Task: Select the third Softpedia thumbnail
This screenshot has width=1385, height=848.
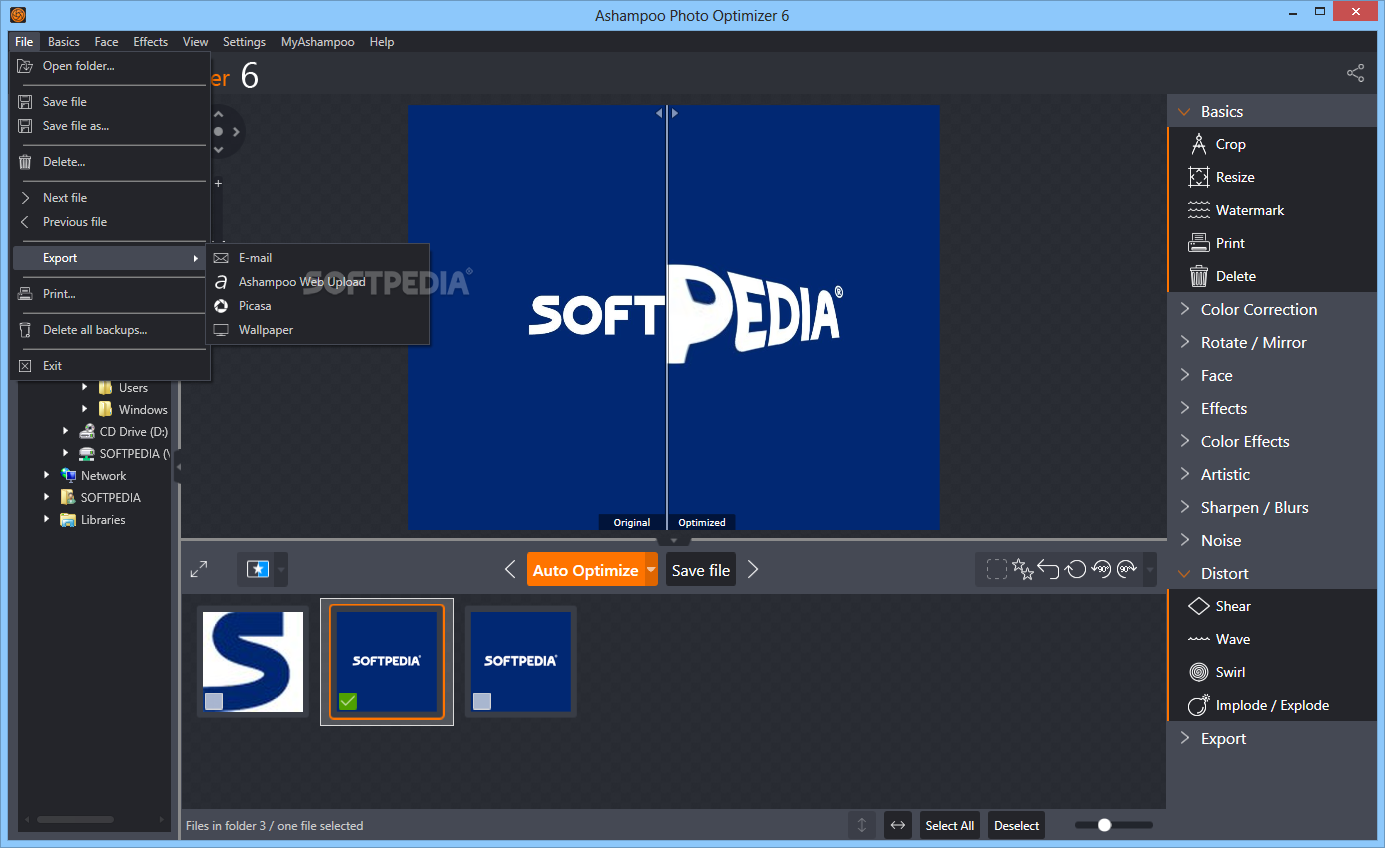Action: pyautogui.click(x=521, y=662)
